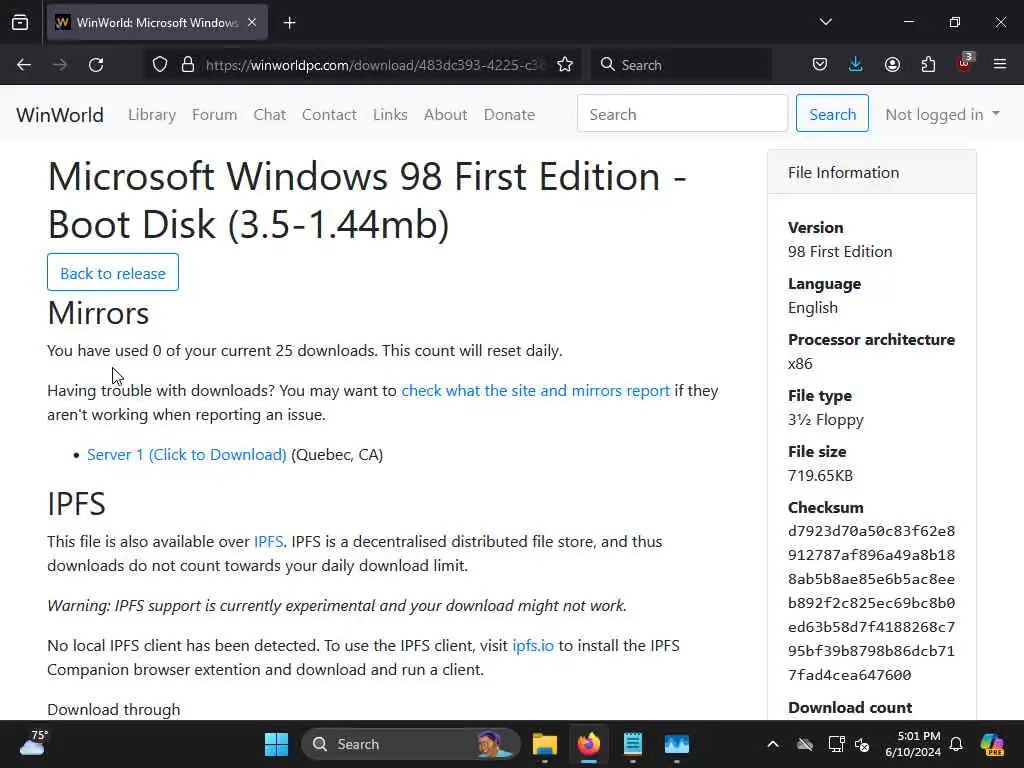Click the WinWorld site logo
The image size is (1024, 768).
[60, 114]
